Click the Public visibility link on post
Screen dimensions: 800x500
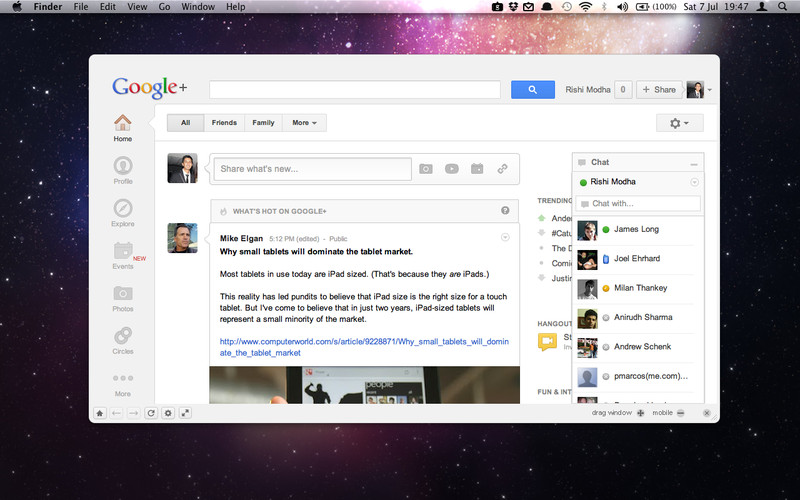tap(338, 239)
